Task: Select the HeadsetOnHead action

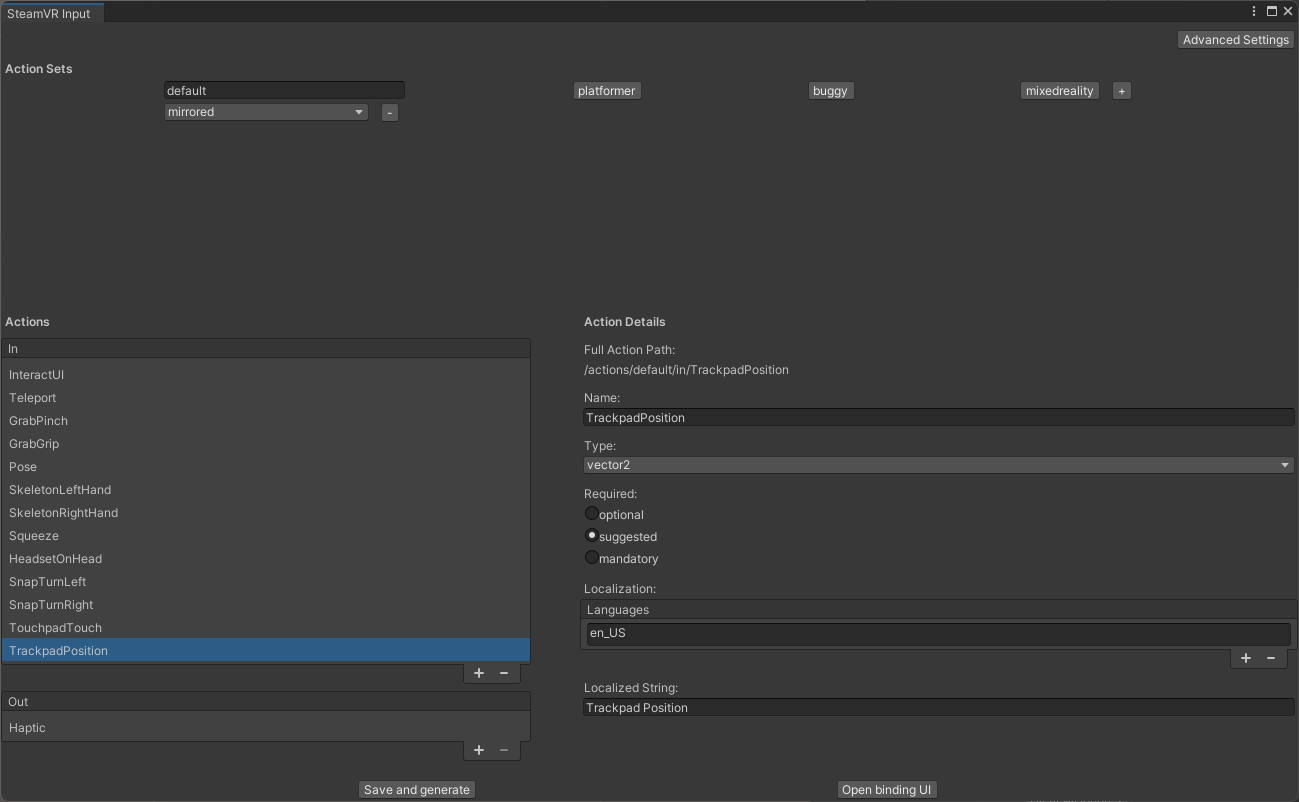Action: [x=266, y=559]
